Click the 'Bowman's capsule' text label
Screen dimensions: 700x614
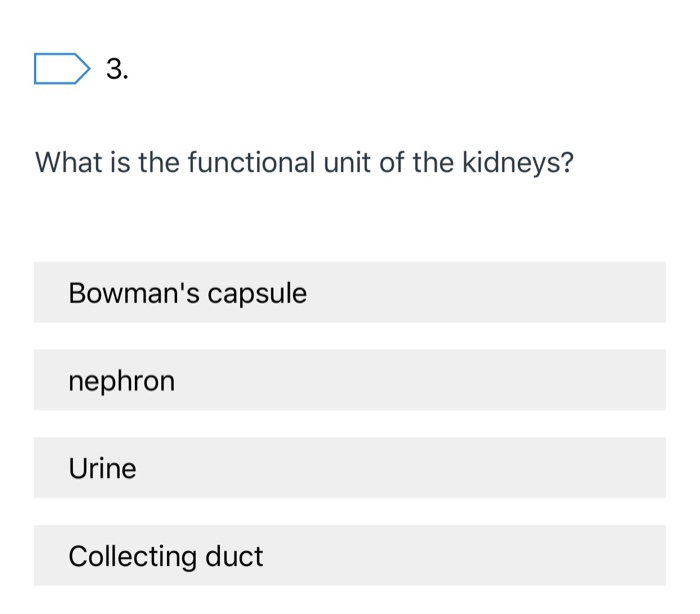(x=187, y=294)
